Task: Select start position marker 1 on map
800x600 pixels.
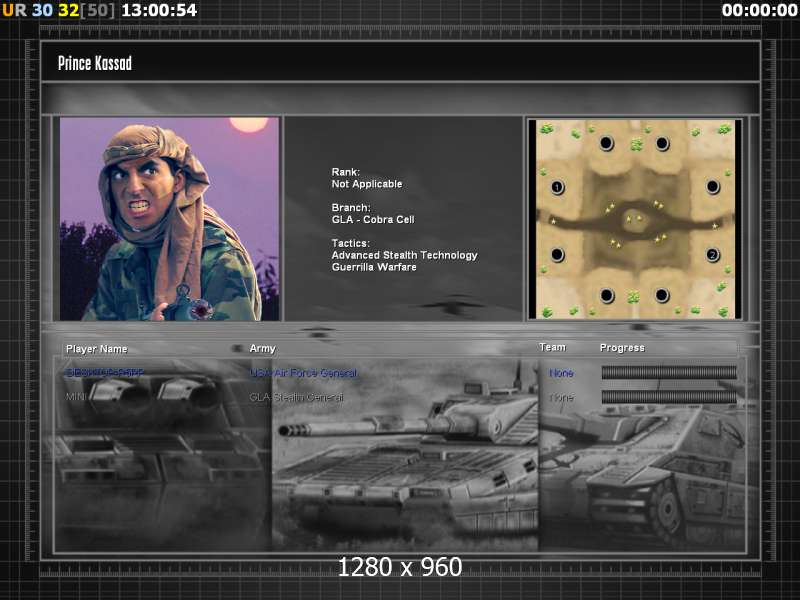Action: click(557, 187)
